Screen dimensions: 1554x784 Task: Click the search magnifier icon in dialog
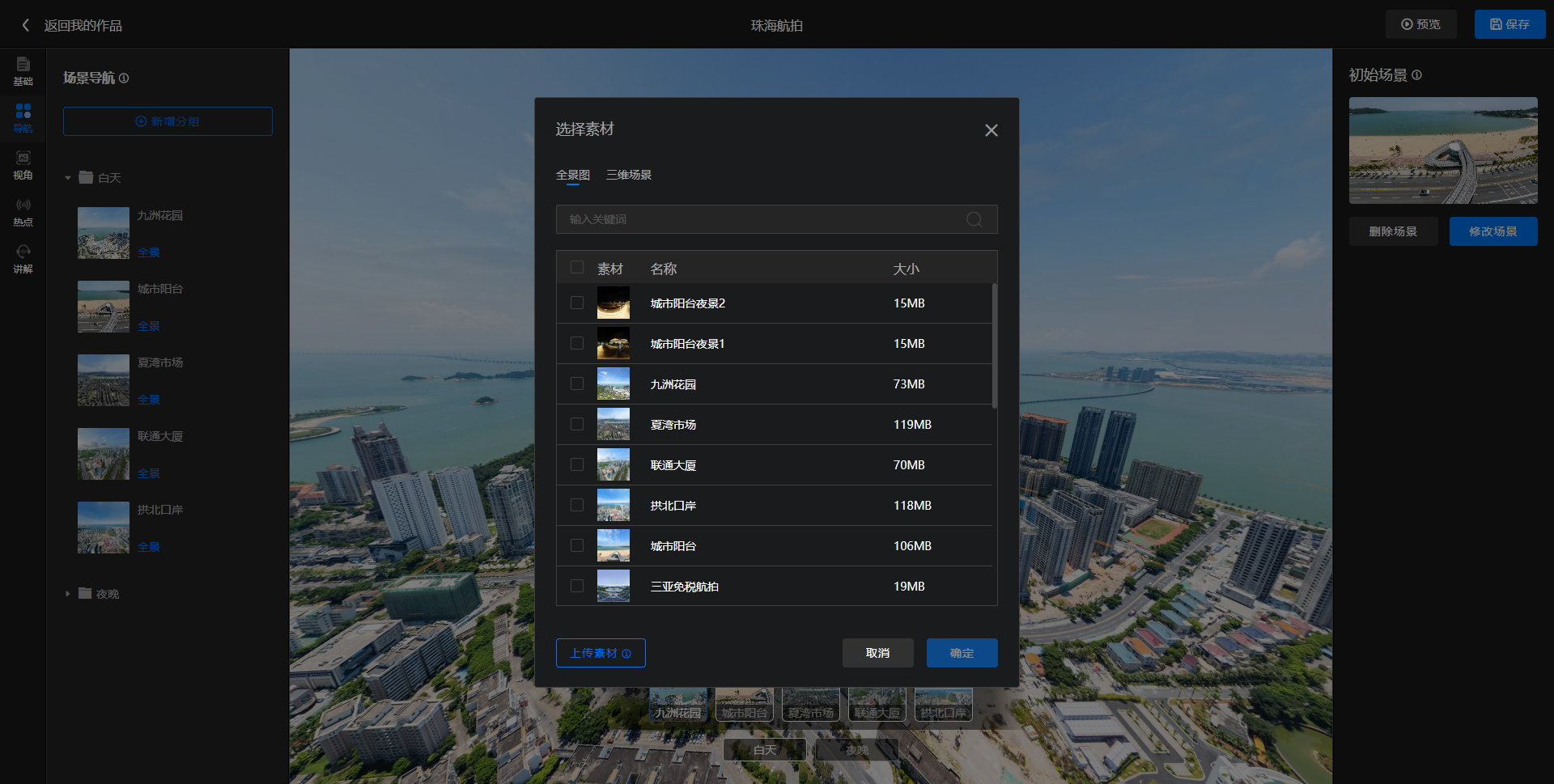[974, 219]
